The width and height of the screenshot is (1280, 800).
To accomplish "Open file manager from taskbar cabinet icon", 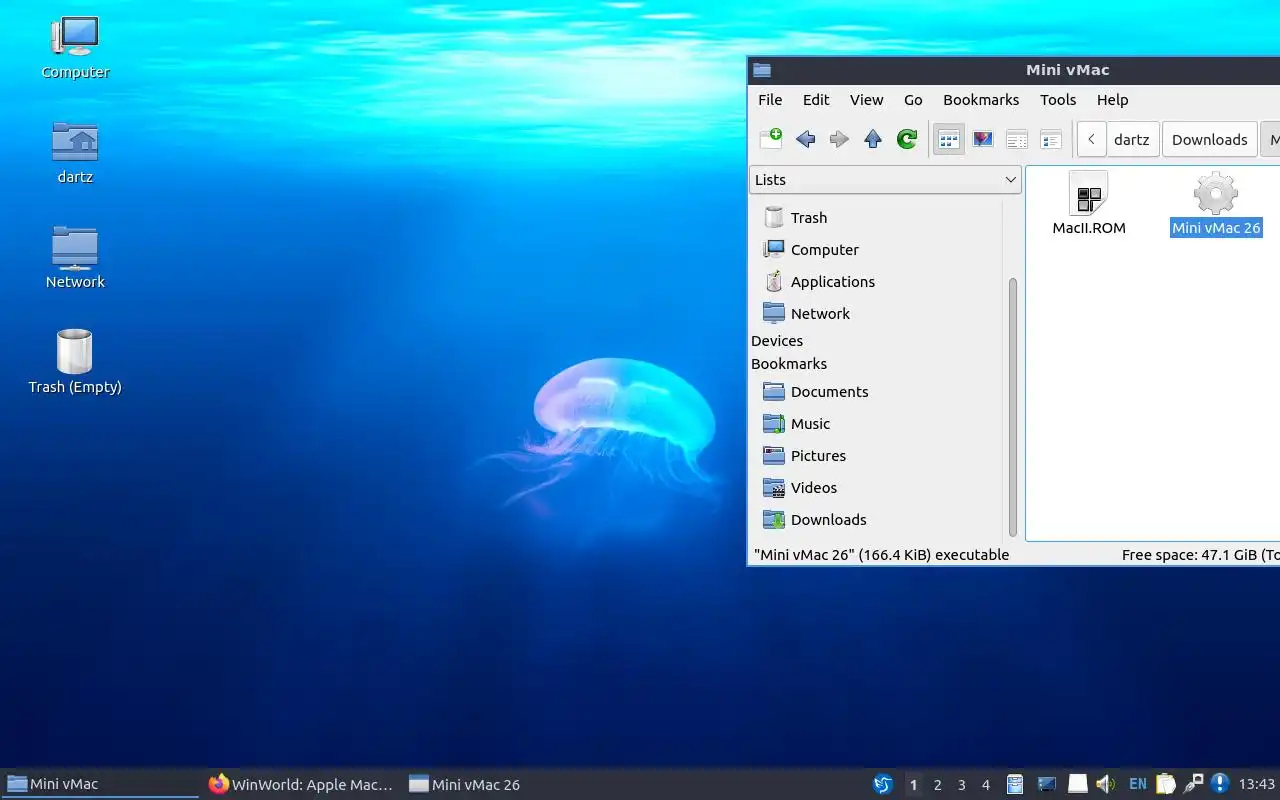I will [x=1015, y=784].
